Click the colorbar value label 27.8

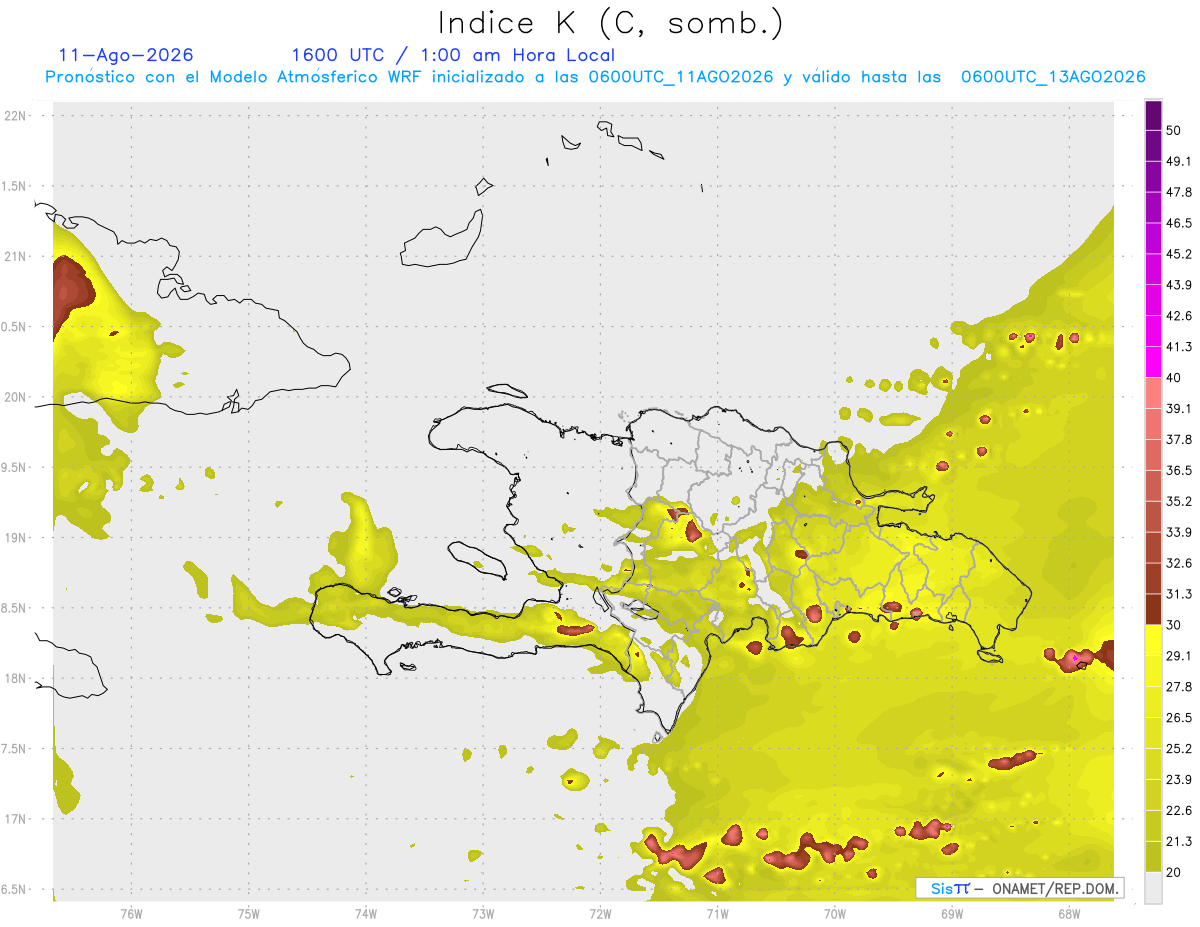pyautogui.click(x=1179, y=687)
